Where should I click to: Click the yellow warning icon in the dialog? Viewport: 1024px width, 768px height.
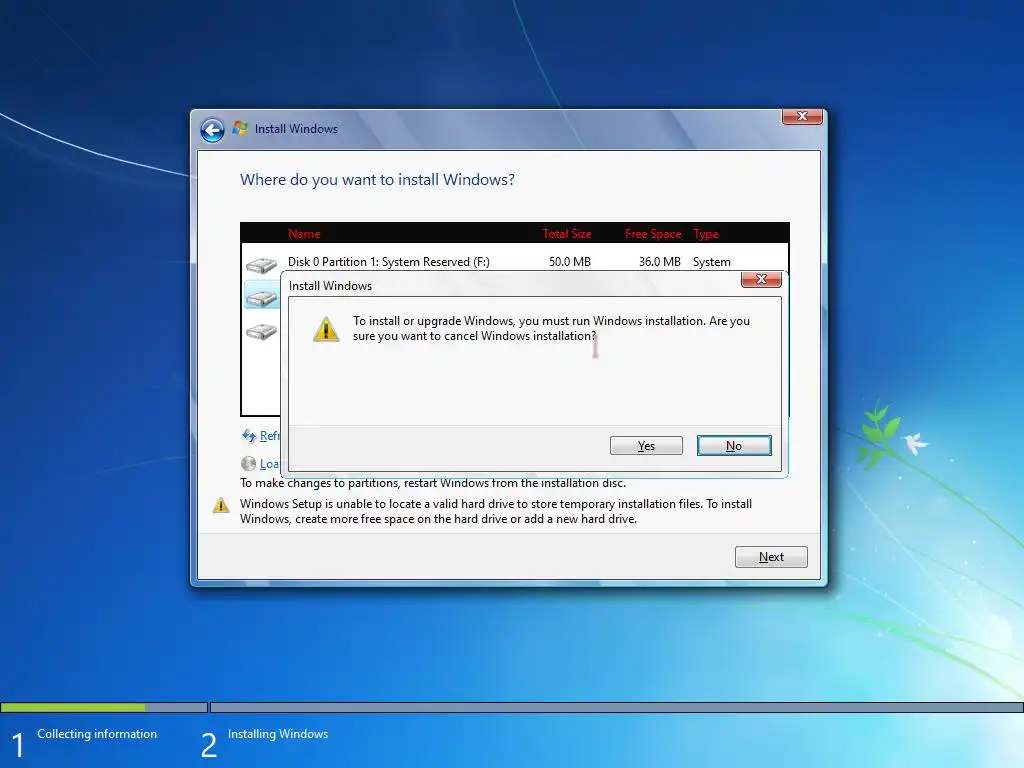click(326, 328)
